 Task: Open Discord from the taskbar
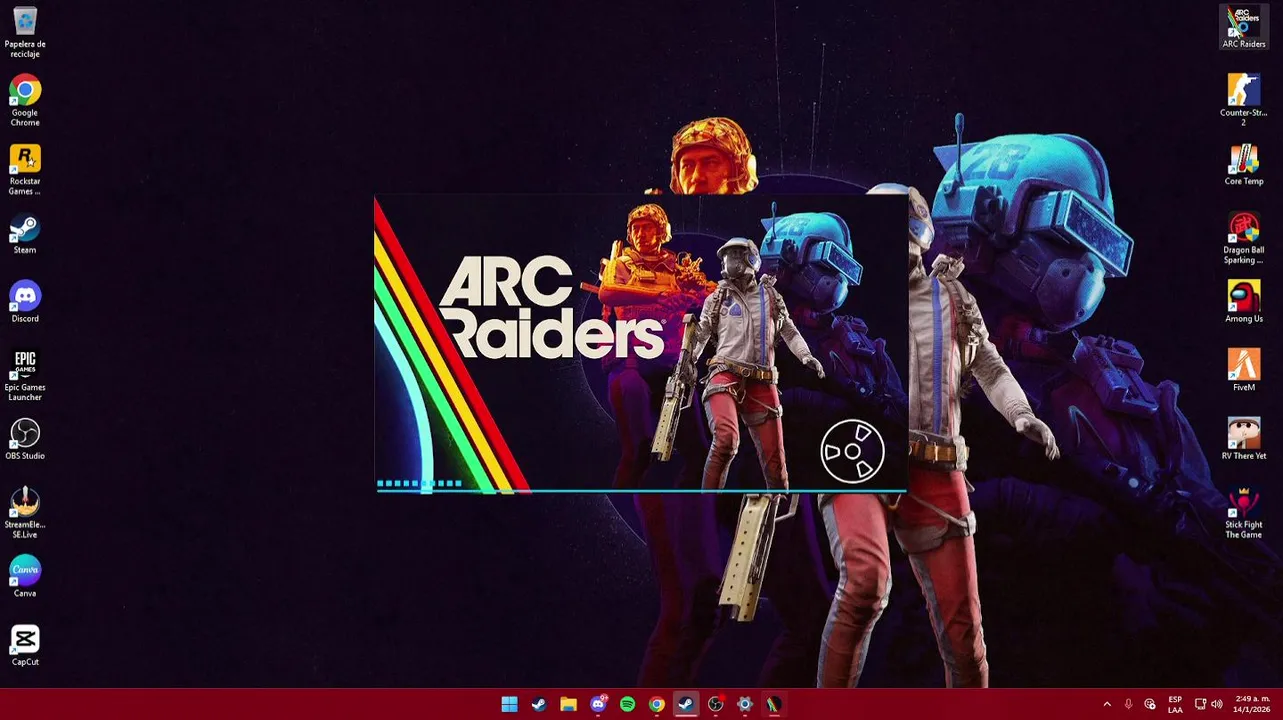pyautogui.click(x=598, y=704)
